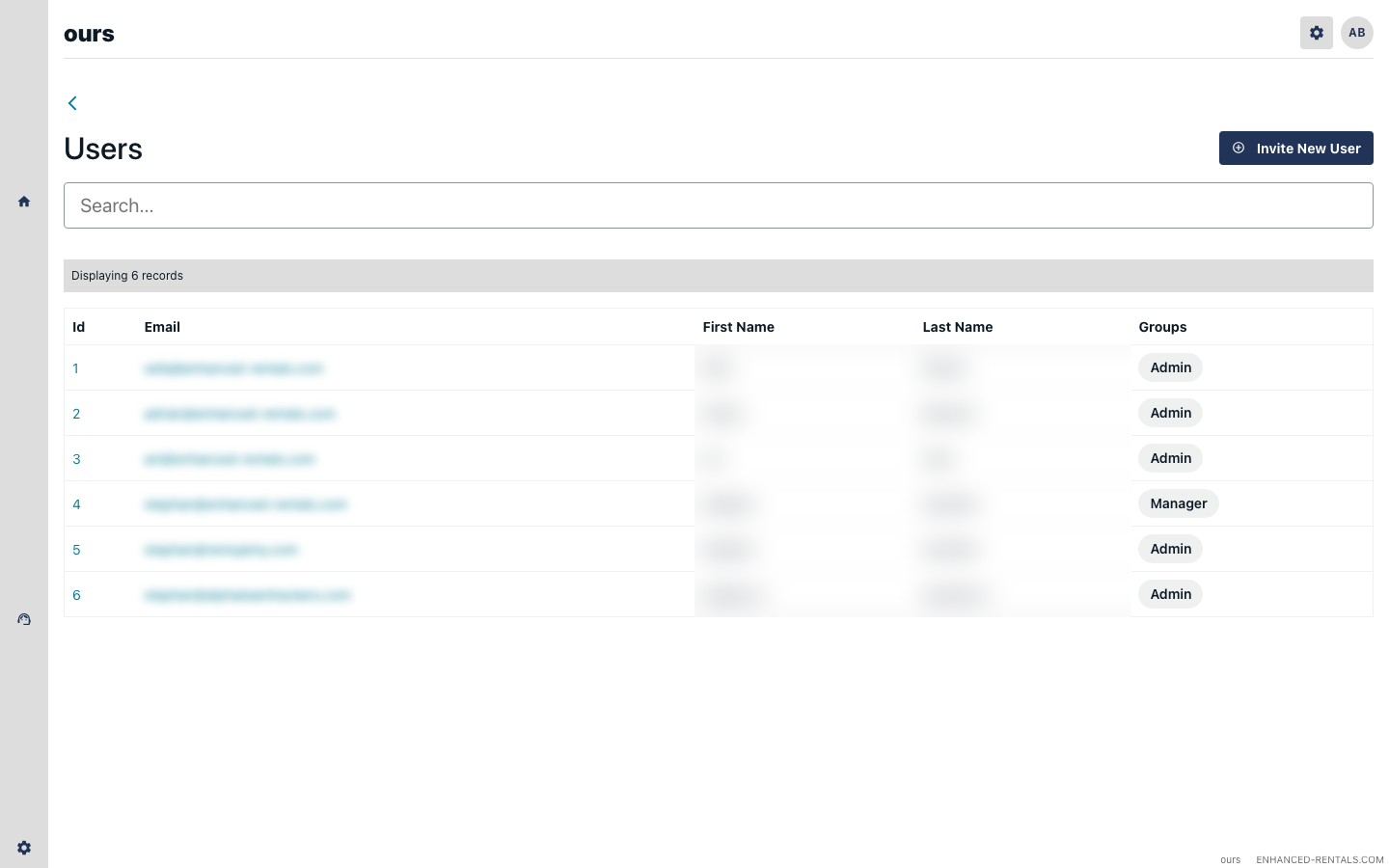Image resolution: width=1389 pixels, height=868 pixels.
Task: Click the Groups column header
Action: click(x=1162, y=327)
